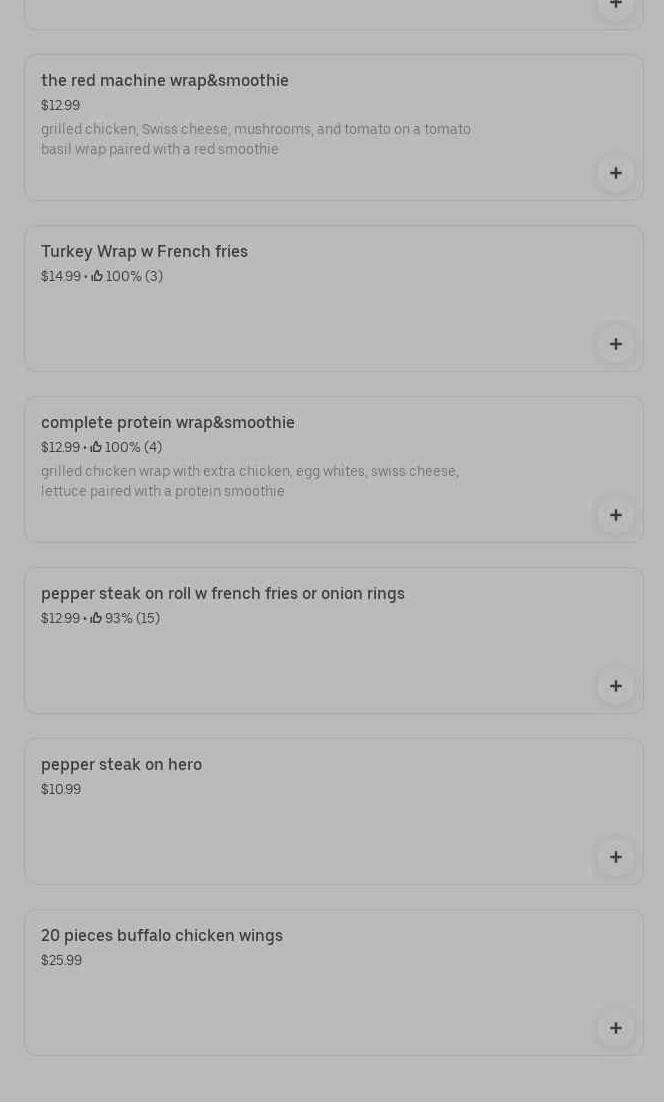Click thumbs-up icon on complete protein wrap rating
Screen dimensions: 664x1102
click(97, 447)
